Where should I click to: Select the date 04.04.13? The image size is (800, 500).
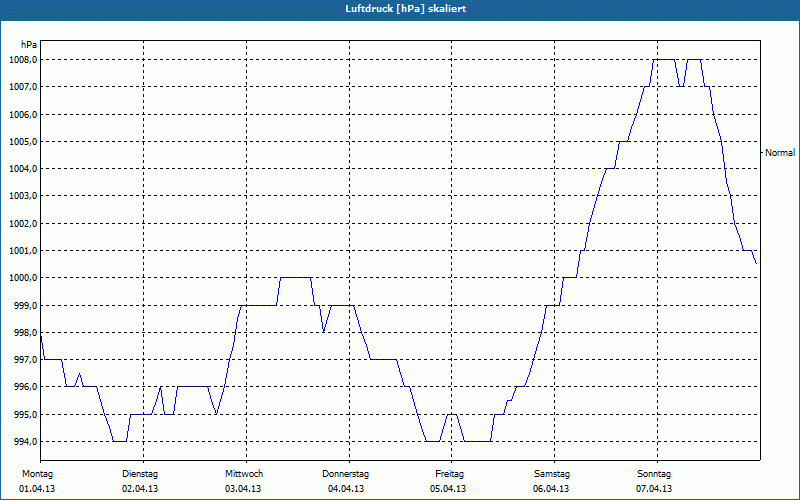pos(346,489)
